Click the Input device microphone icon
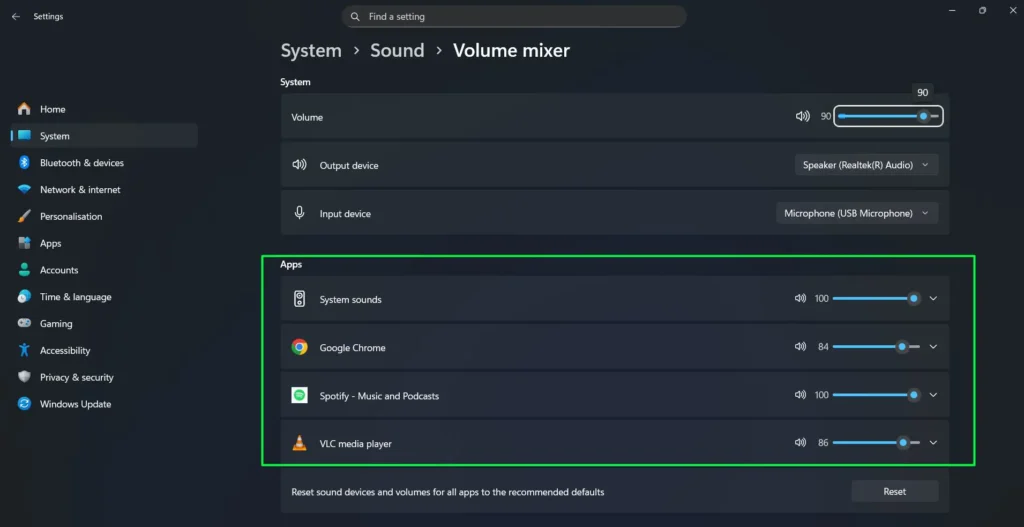1024x527 pixels. coord(299,213)
